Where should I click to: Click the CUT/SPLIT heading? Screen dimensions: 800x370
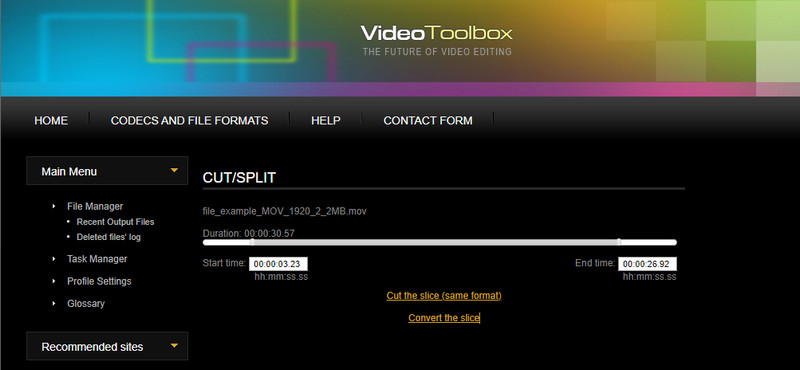(239, 178)
